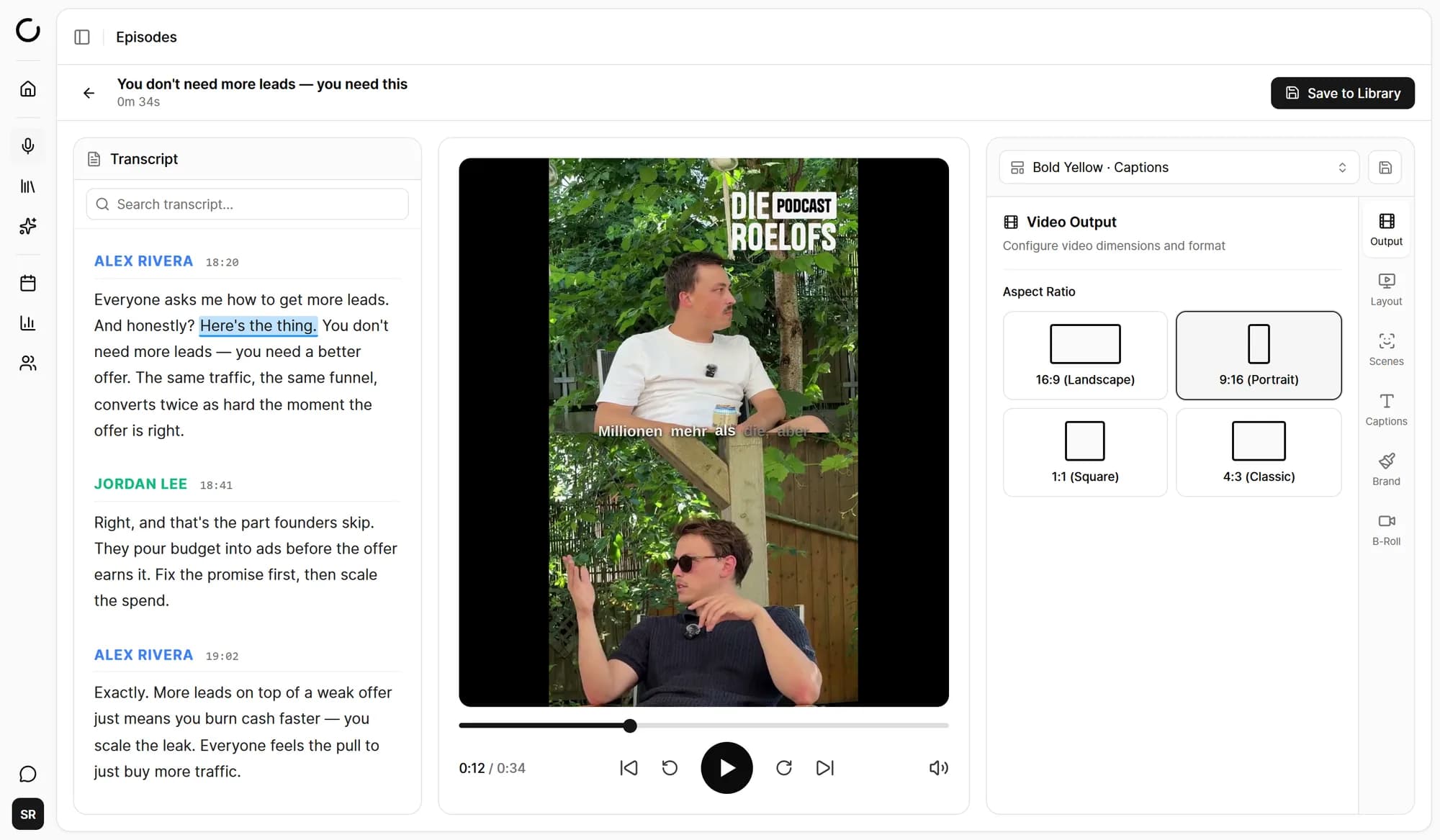This screenshot has height=840, width=1440.
Task: Open the team users sidebar icon
Action: (x=28, y=363)
